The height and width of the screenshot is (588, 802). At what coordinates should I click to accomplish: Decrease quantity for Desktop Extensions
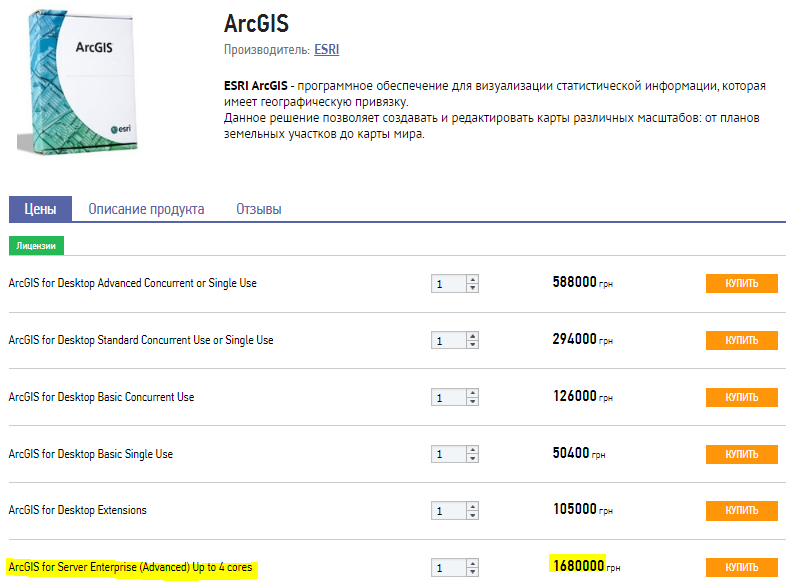click(x=473, y=515)
